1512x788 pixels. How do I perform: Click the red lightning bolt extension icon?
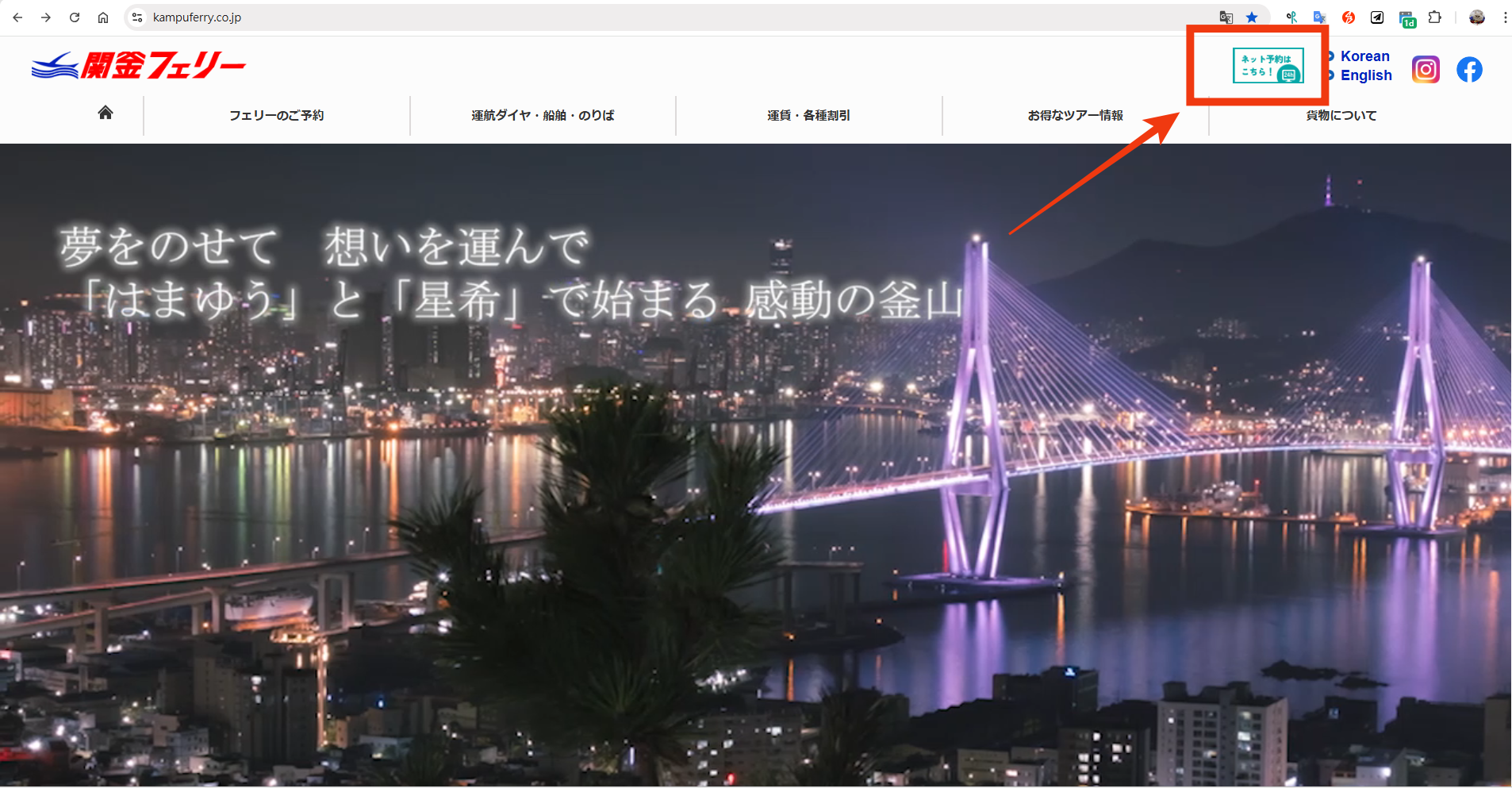1349,17
